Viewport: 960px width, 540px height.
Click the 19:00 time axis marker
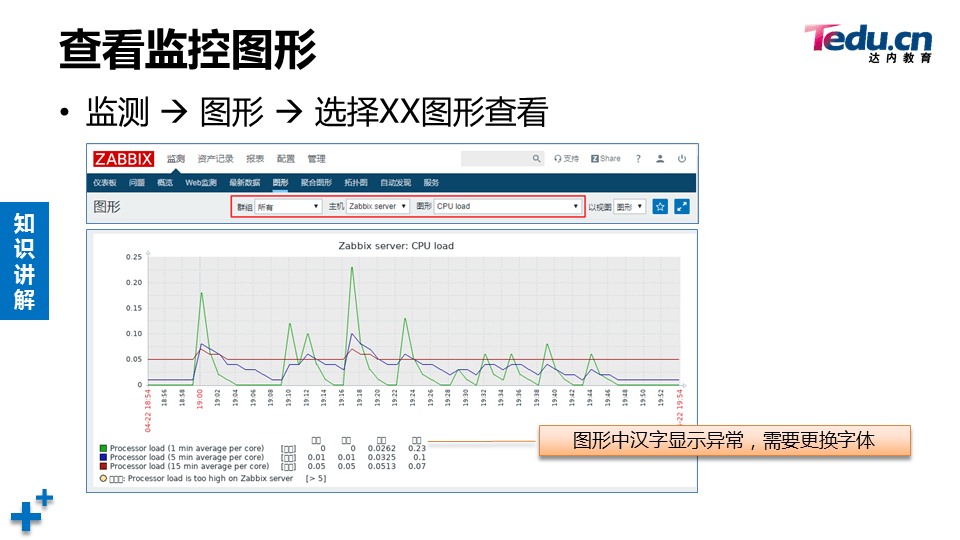pos(200,400)
